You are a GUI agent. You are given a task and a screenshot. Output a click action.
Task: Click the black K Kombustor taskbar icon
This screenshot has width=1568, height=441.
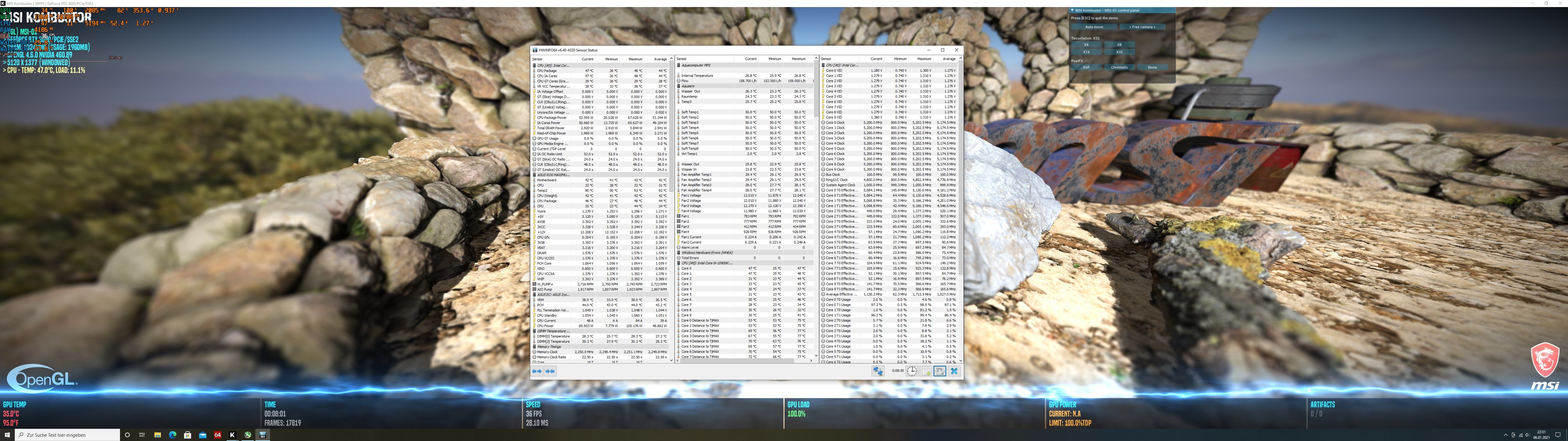(232, 435)
